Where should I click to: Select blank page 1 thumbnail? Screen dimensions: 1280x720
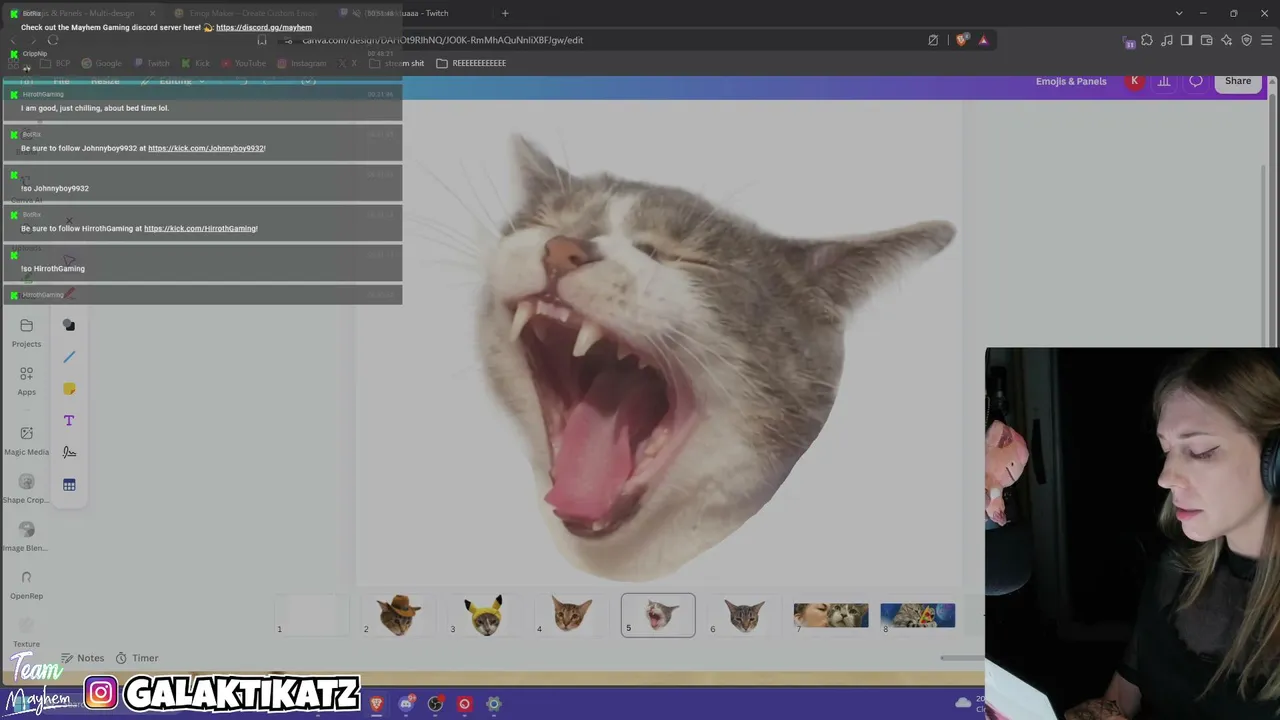[x=311, y=615]
